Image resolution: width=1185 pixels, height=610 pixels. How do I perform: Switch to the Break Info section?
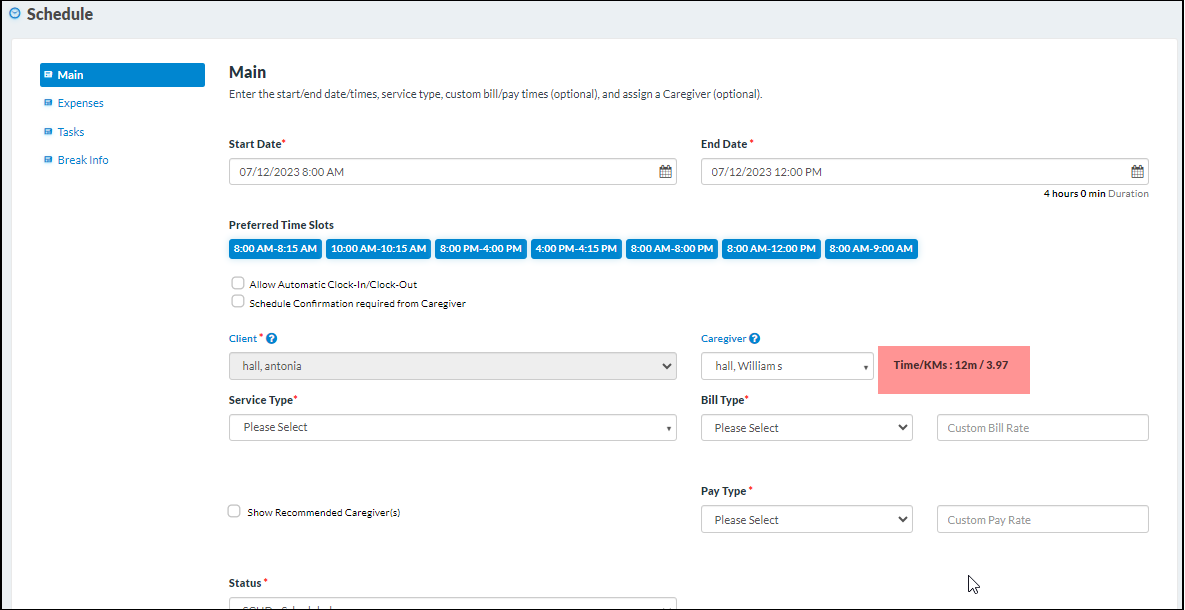pyautogui.click(x=83, y=159)
